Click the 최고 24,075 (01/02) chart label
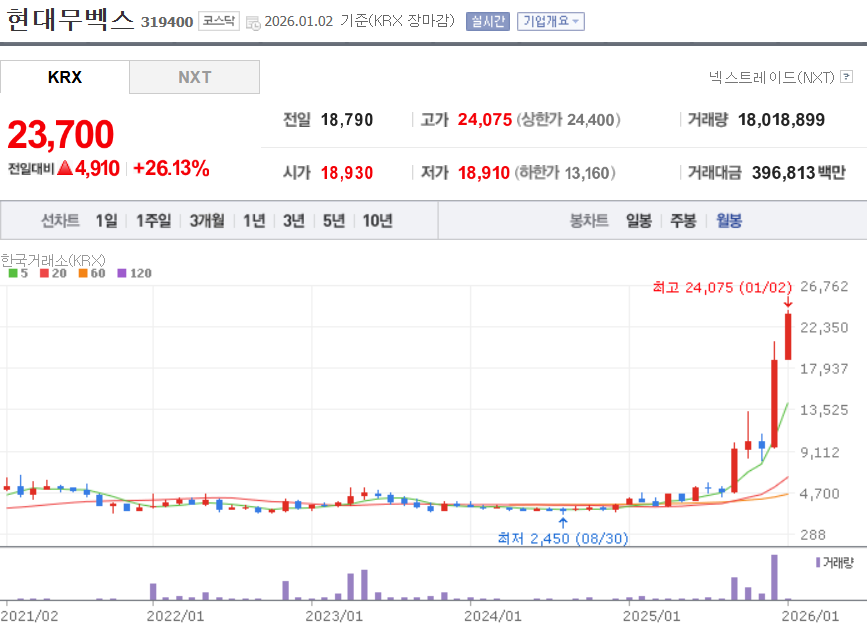 click(722, 287)
